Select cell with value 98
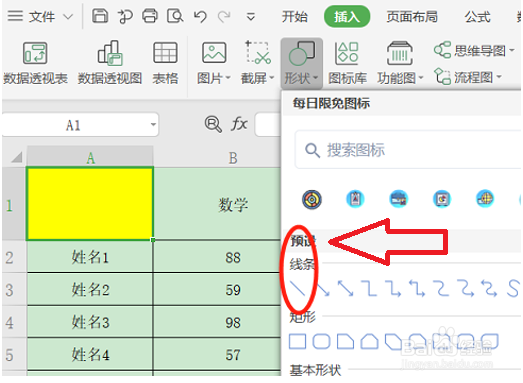The height and width of the screenshot is (383, 523). coord(217,322)
